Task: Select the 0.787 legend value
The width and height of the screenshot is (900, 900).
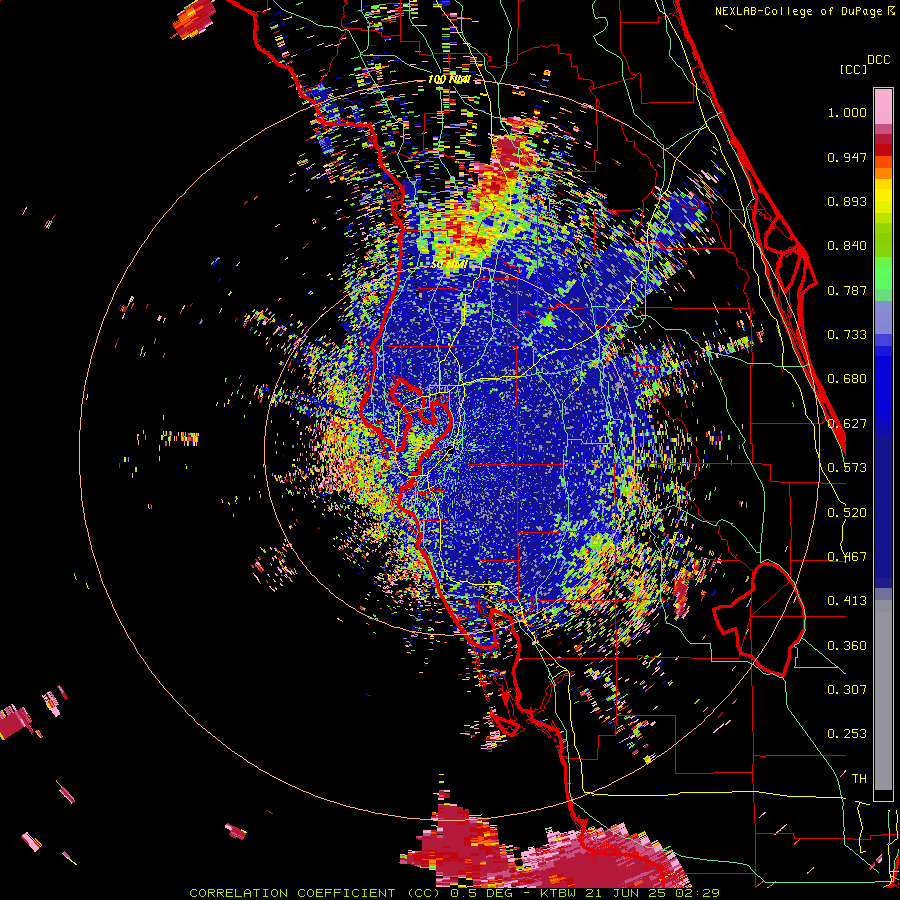Action: 847,290
